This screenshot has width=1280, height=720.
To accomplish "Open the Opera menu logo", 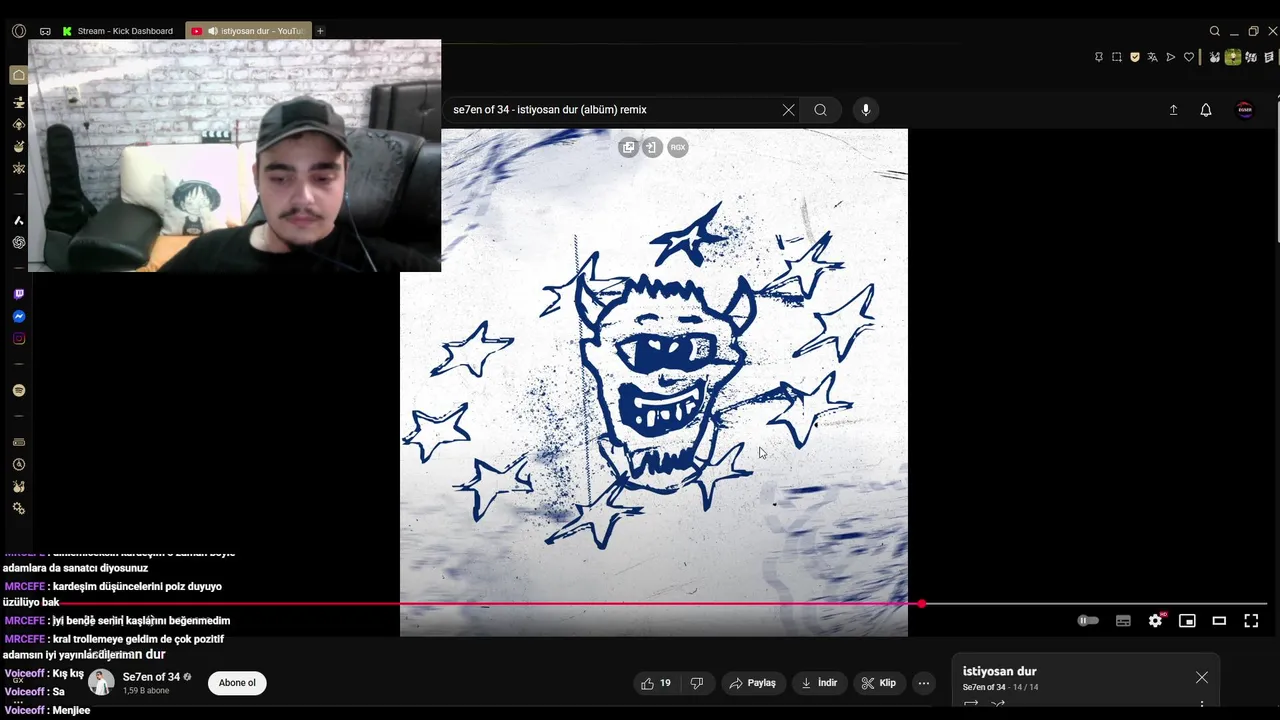I will click(x=19, y=31).
